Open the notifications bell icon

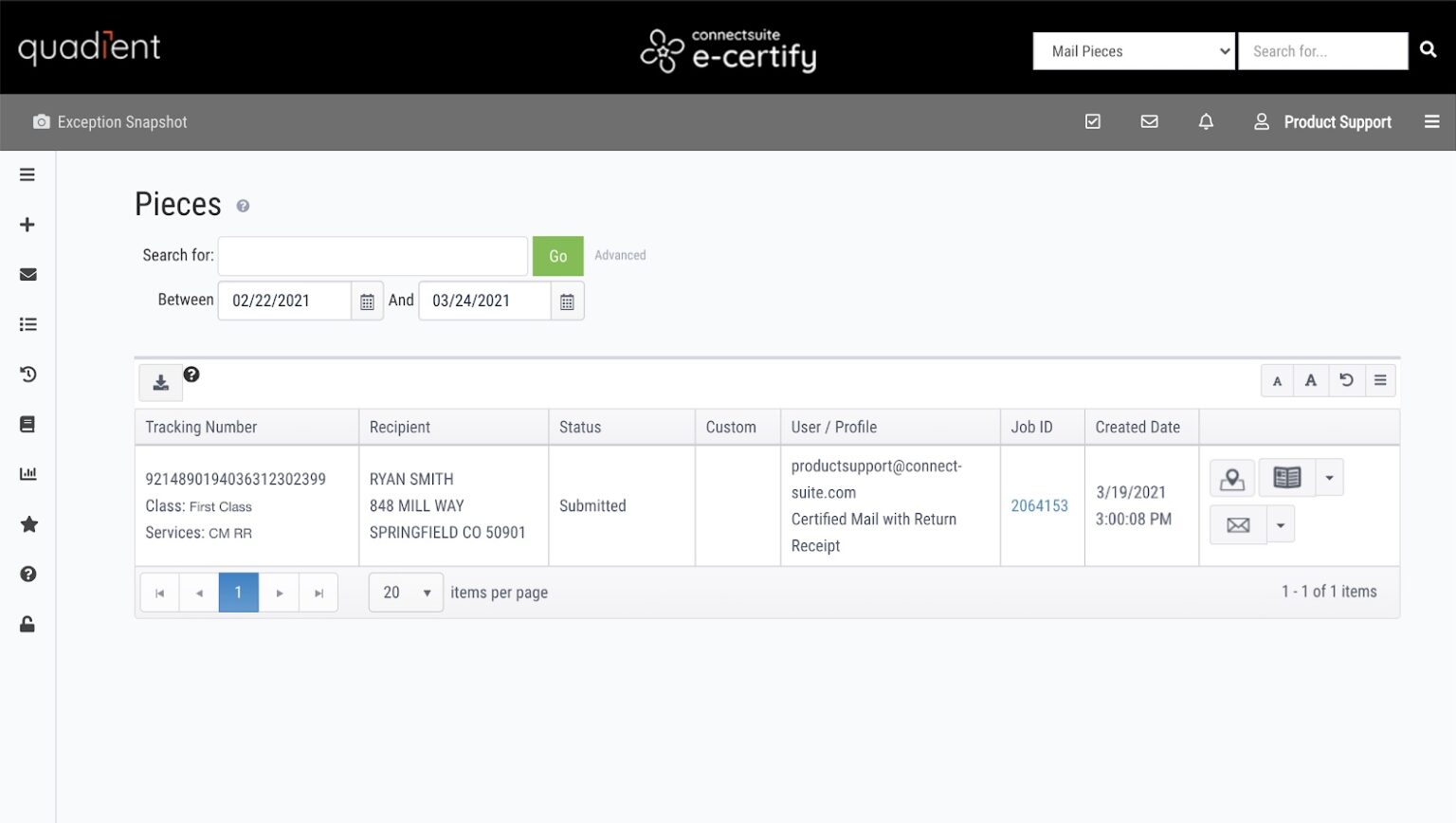click(1206, 121)
